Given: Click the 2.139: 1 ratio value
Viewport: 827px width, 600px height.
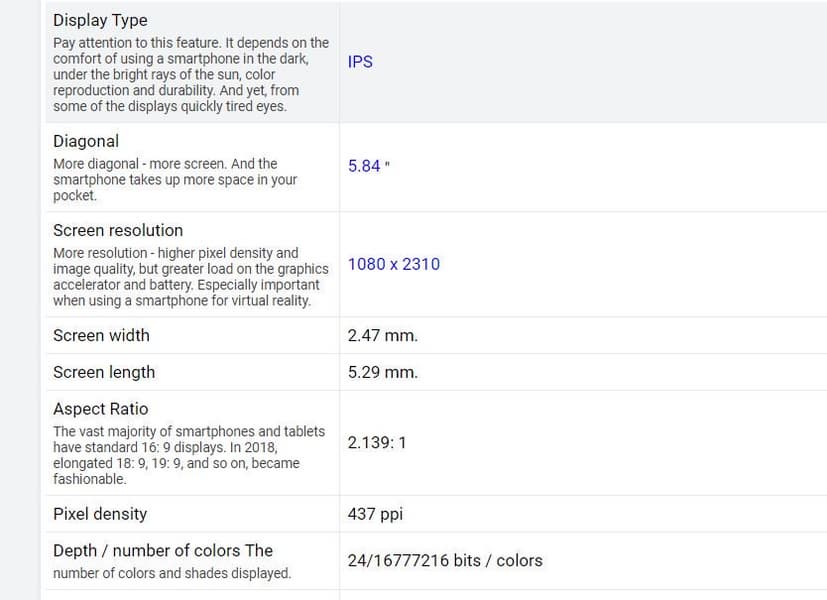Looking at the screenshot, I should tap(377, 443).
